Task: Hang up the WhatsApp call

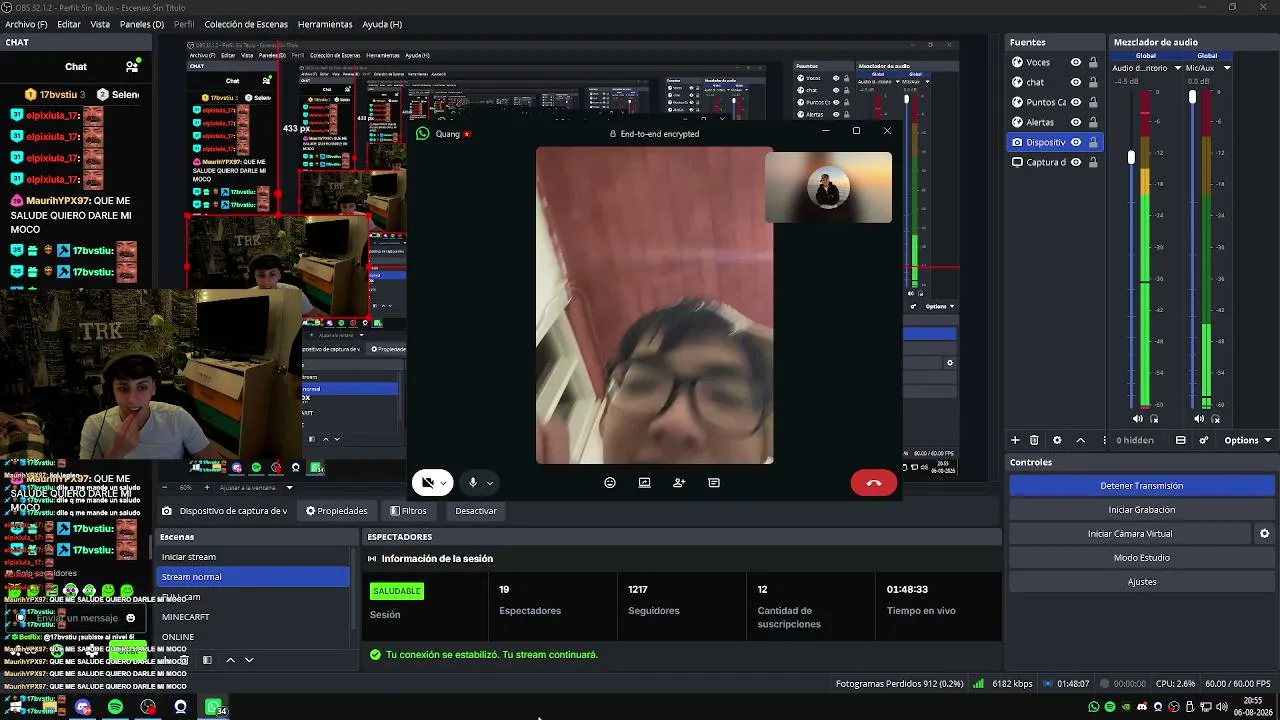Action: 873,483
